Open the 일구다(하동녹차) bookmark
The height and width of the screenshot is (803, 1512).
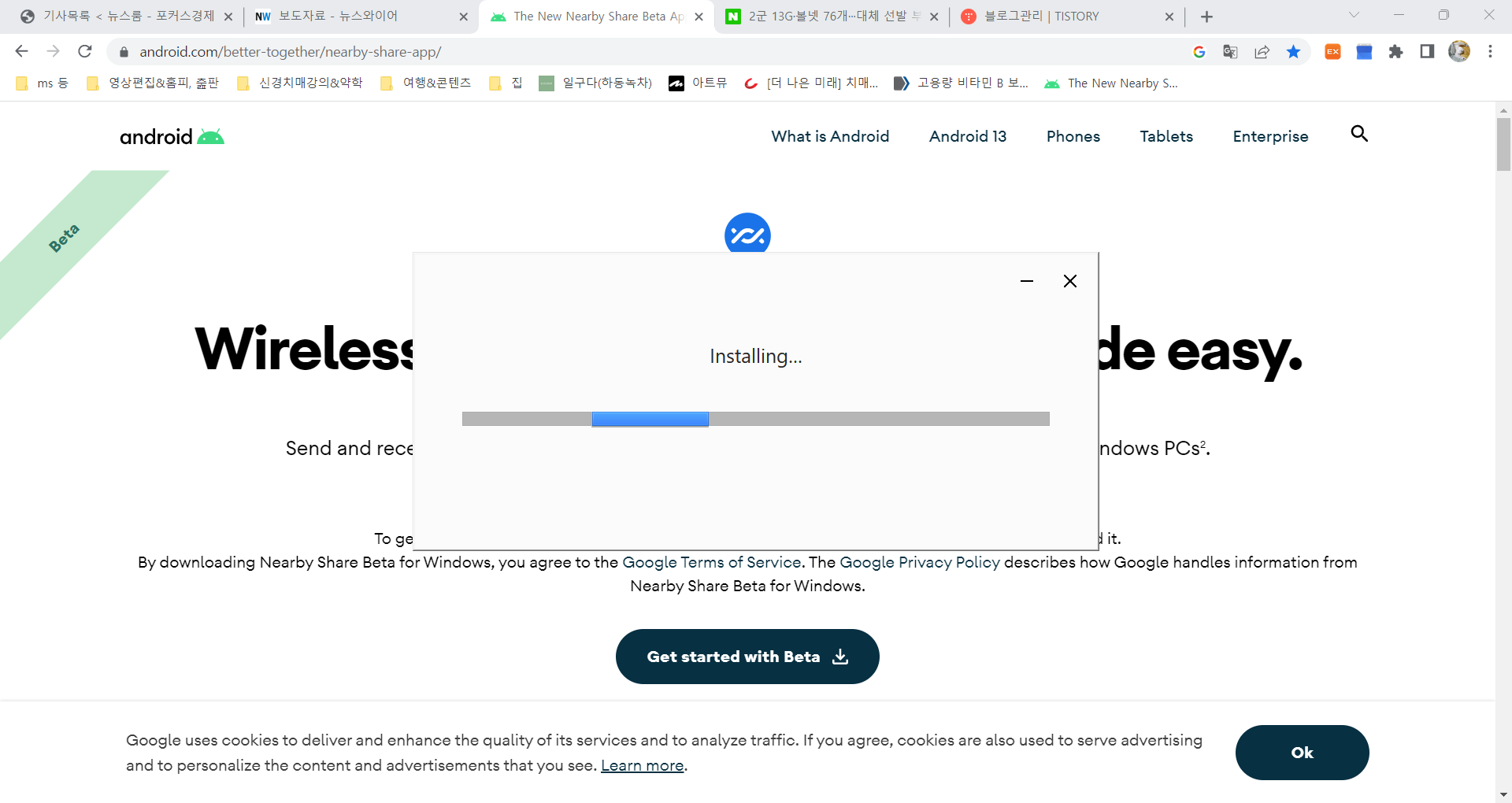(595, 83)
